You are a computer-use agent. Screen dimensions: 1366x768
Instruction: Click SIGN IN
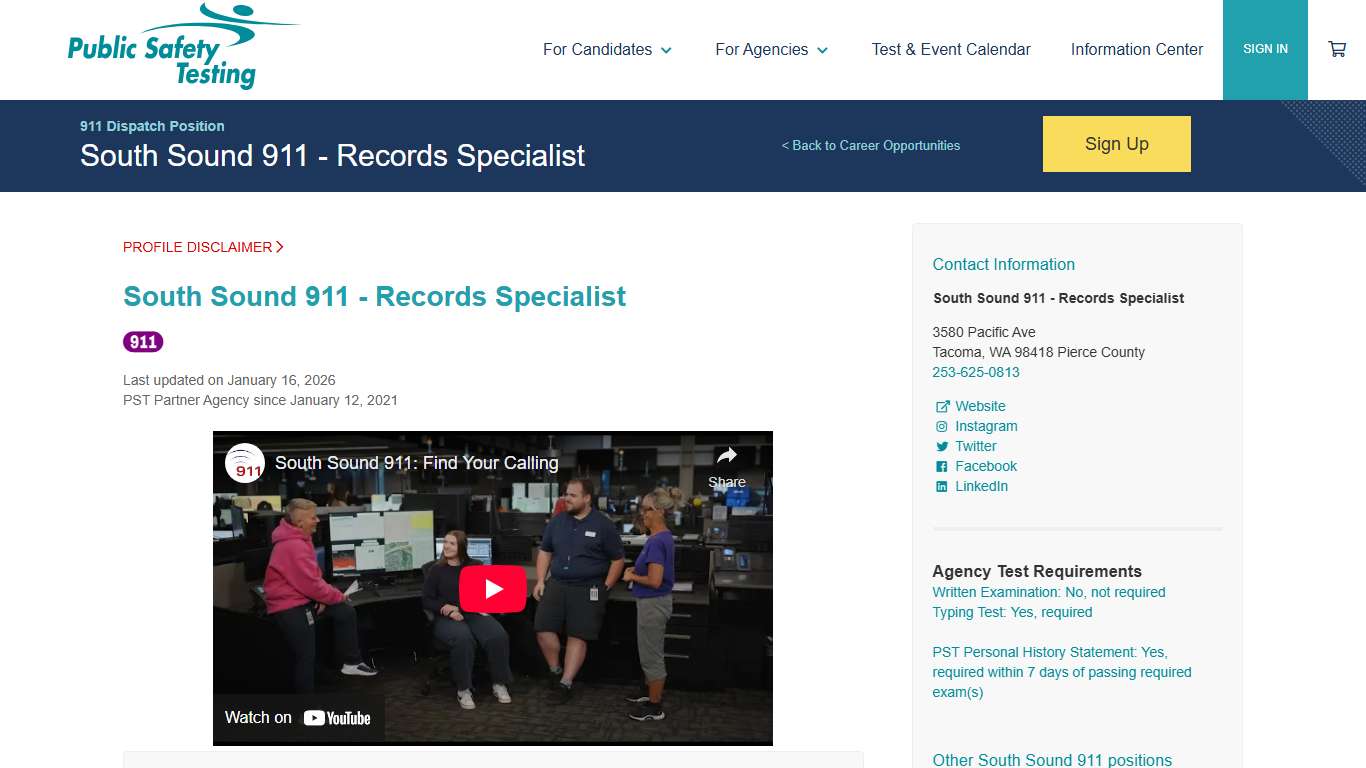coord(1265,48)
